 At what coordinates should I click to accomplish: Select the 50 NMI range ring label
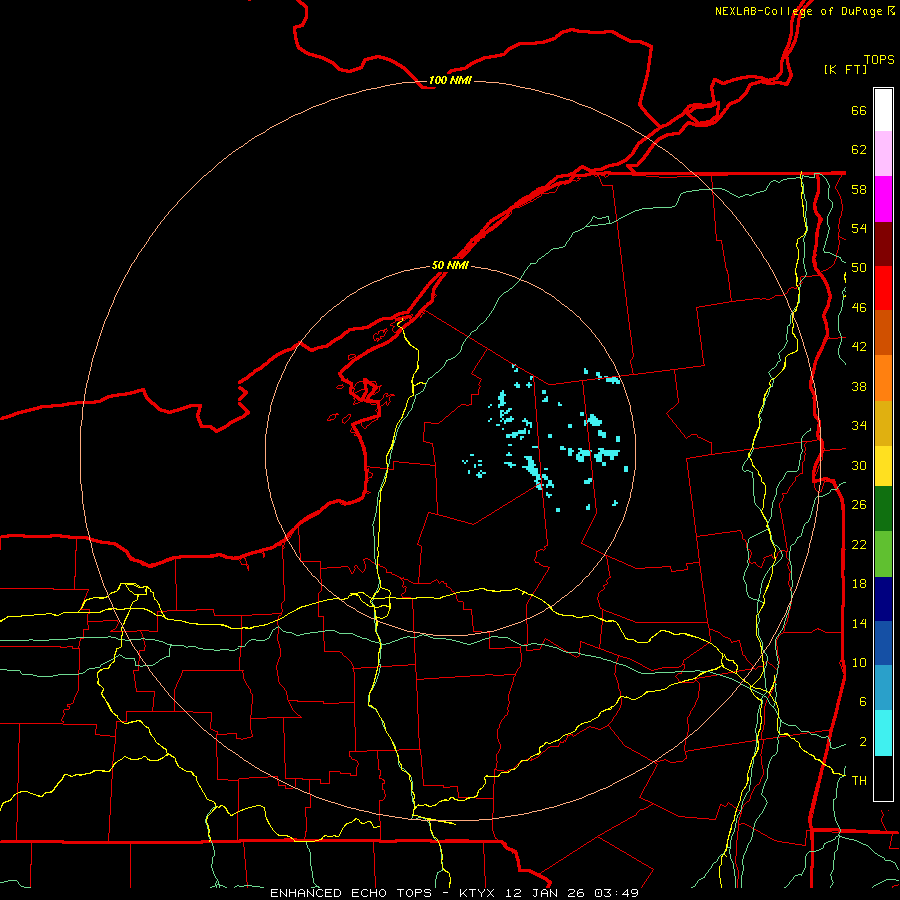[x=450, y=265]
